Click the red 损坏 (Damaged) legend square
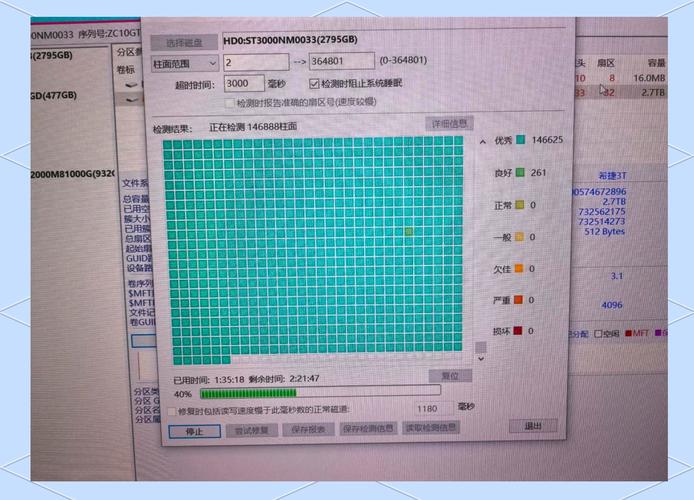The width and height of the screenshot is (694, 500). tap(520, 331)
